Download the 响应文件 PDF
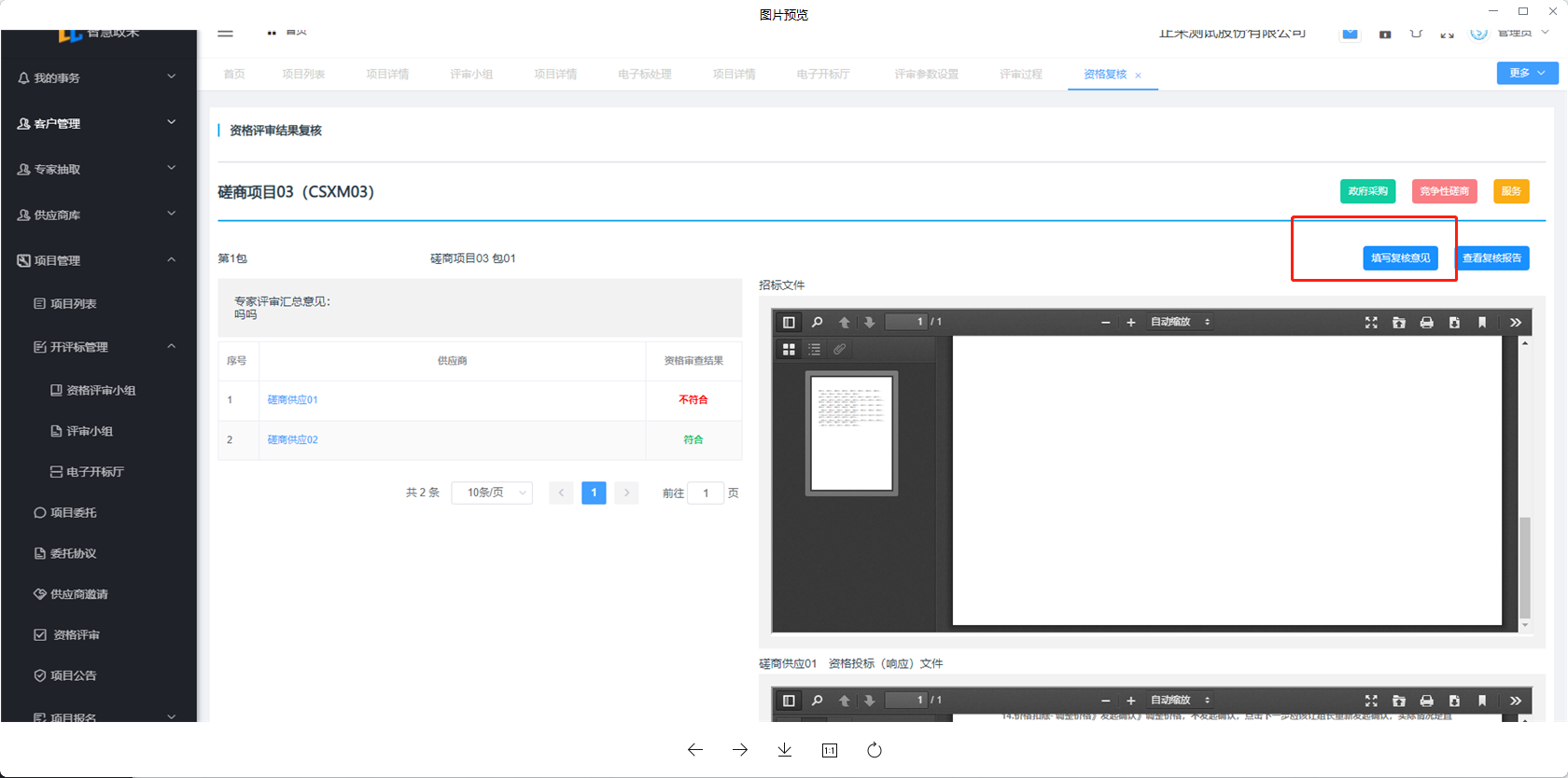The width and height of the screenshot is (1568, 778). [1454, 701]
